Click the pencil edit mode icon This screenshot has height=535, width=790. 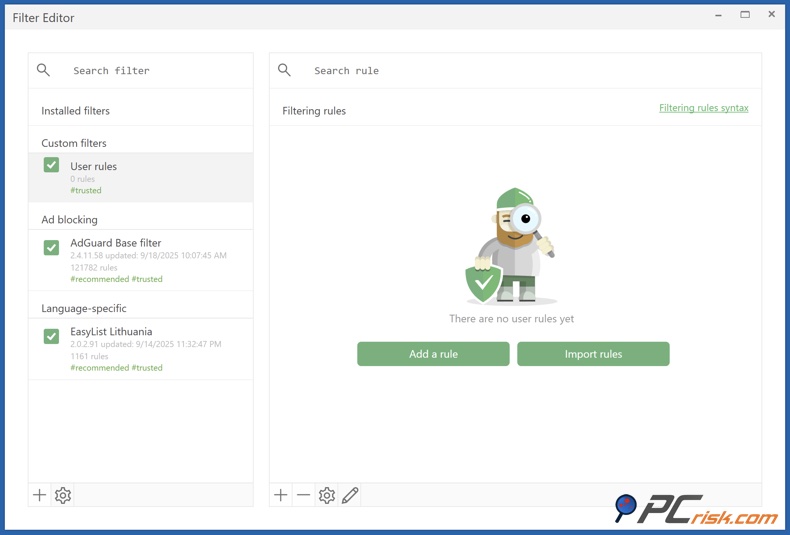pyautogui.click(x=350, y=495)
